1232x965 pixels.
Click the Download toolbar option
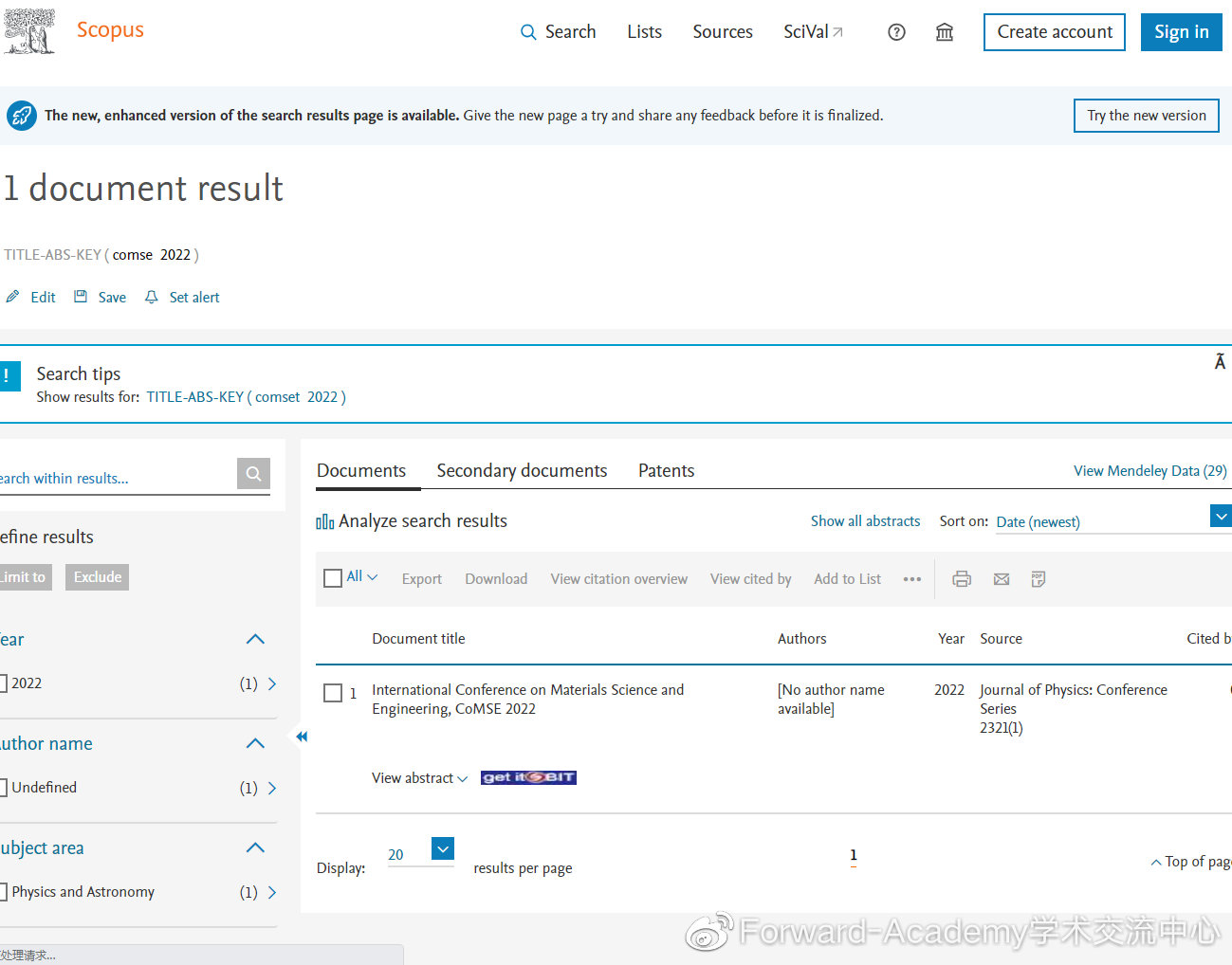tap(496, 579)
